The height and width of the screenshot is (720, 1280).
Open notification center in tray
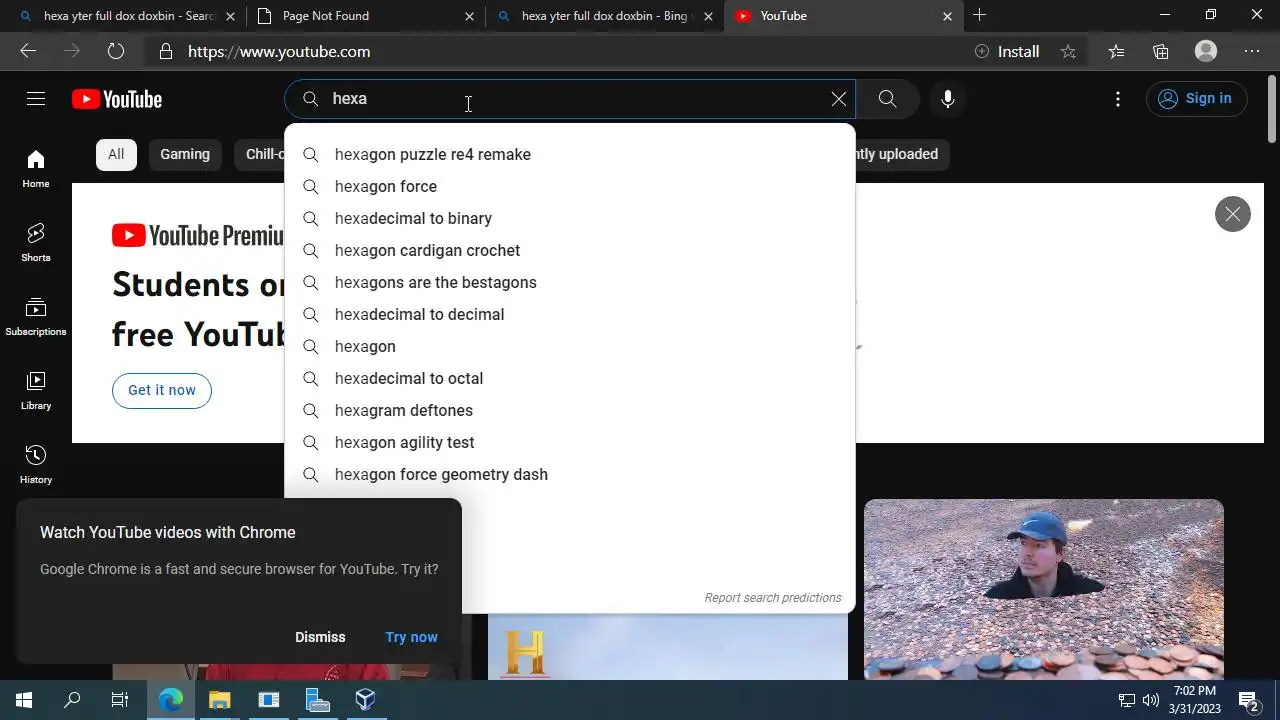pyautogui.click(x=1249, y=700)
